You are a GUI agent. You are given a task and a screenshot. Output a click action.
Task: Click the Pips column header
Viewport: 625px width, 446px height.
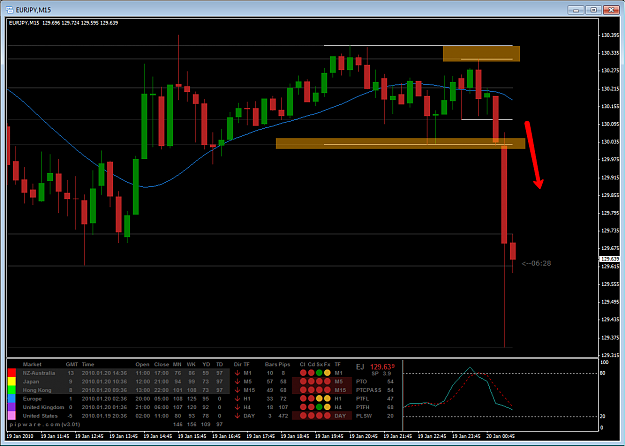[x=284, y=364]
